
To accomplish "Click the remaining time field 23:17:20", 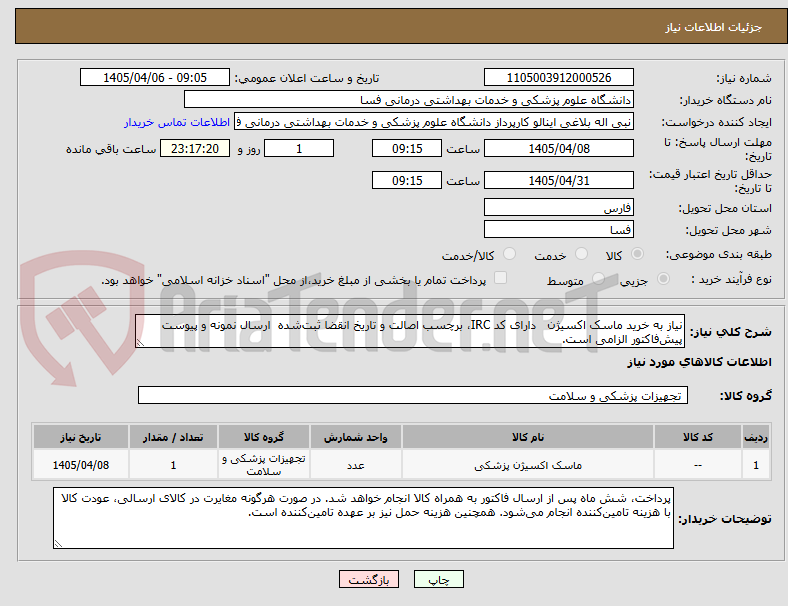I will (x=195, y=148).
